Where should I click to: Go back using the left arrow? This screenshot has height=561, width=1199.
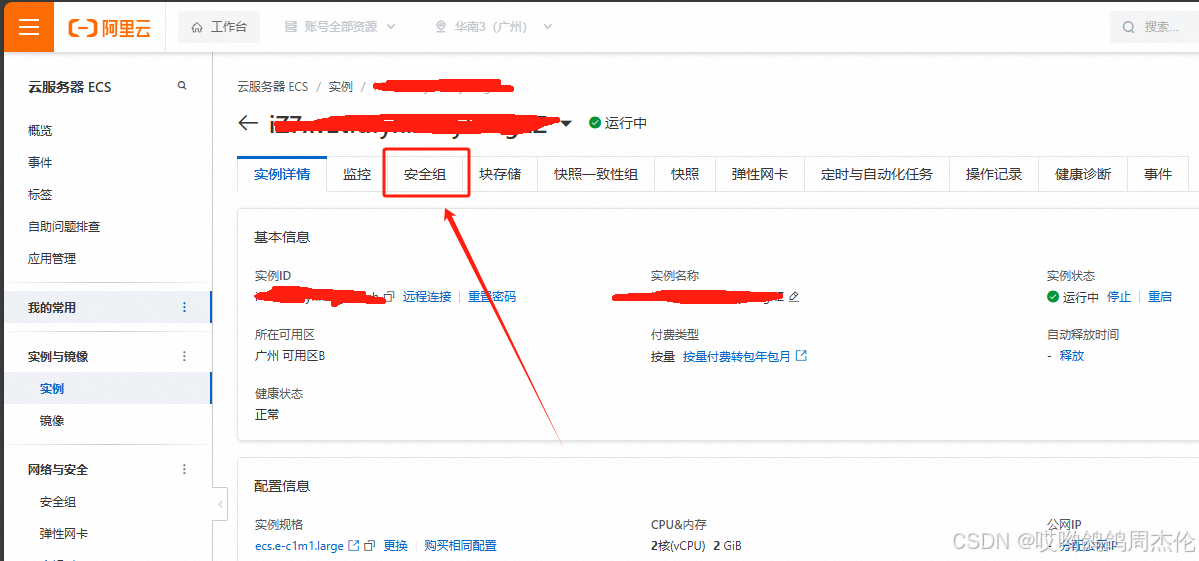coord(248,123)
